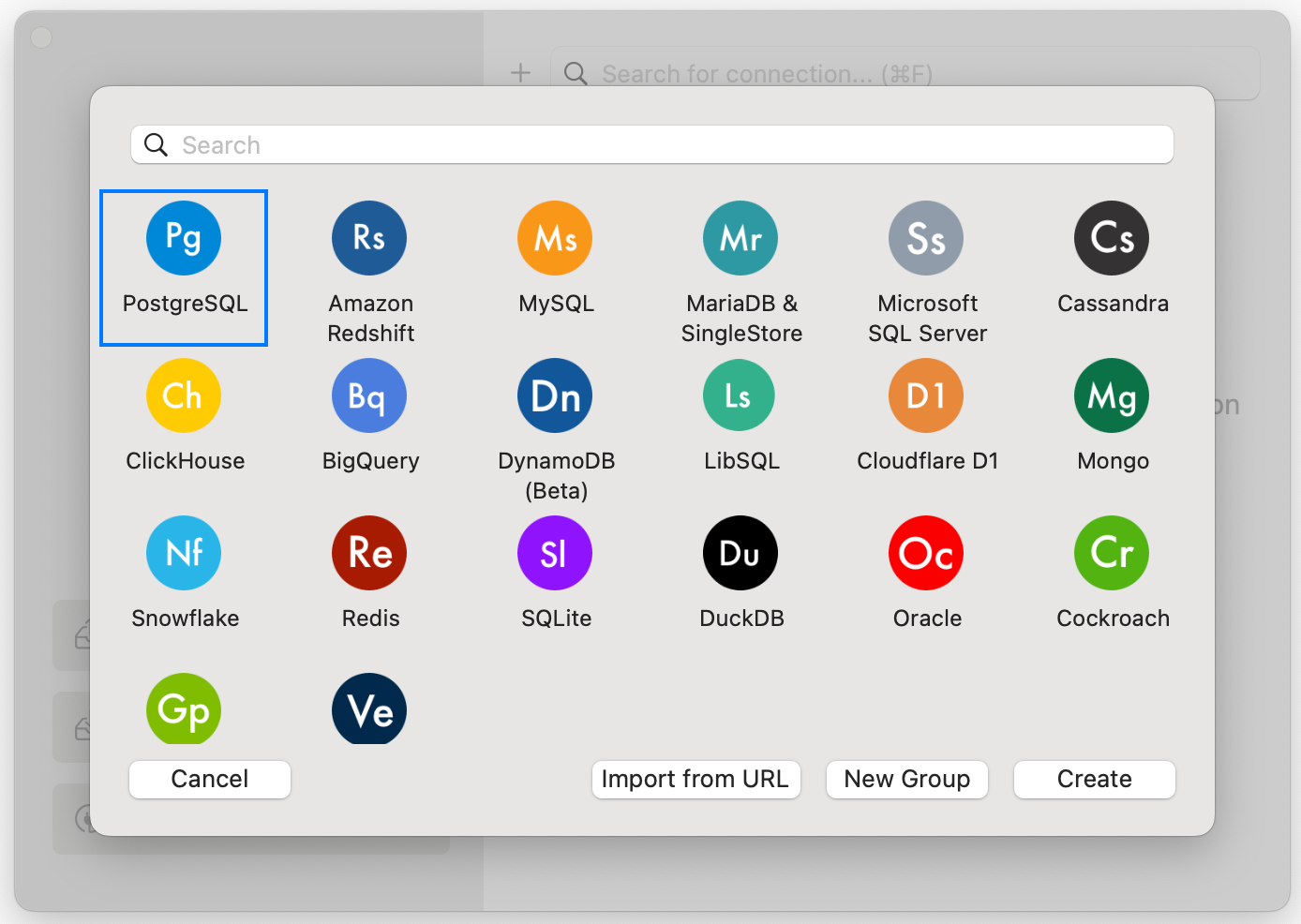Select Redis as connection type
The width and height of the screenshot is (1301, 924).
pyautogui.click(x=369, y=553)
